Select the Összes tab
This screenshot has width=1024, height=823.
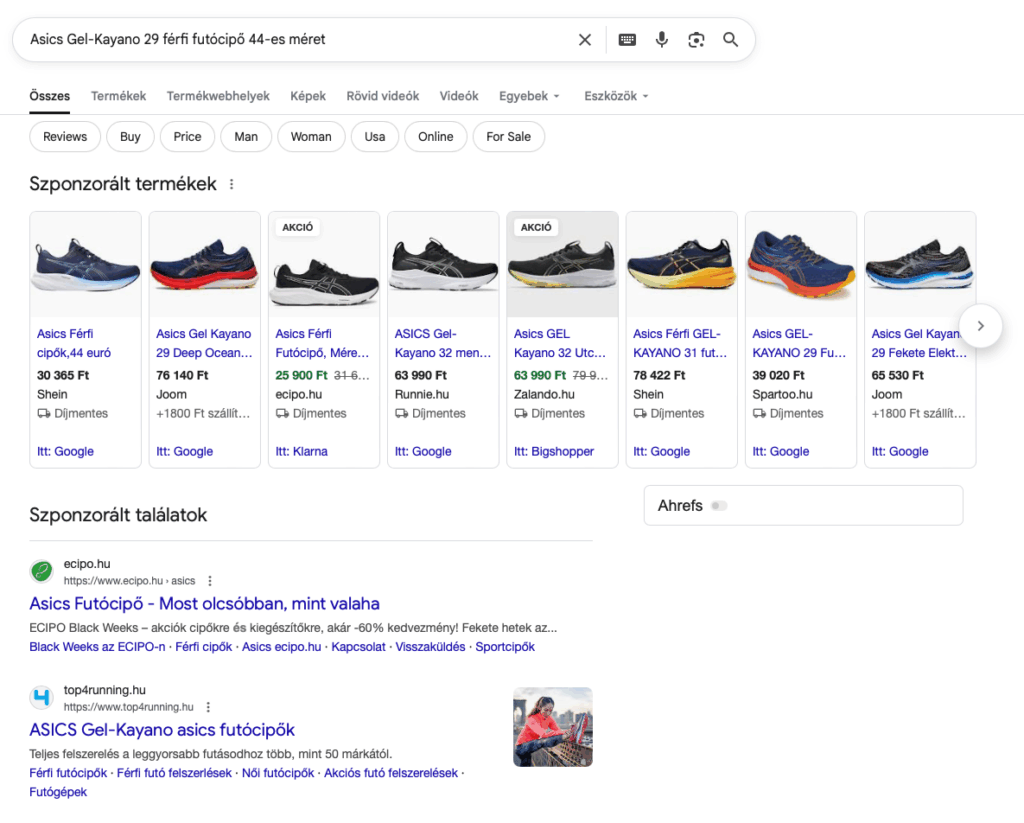pos(50,96)
